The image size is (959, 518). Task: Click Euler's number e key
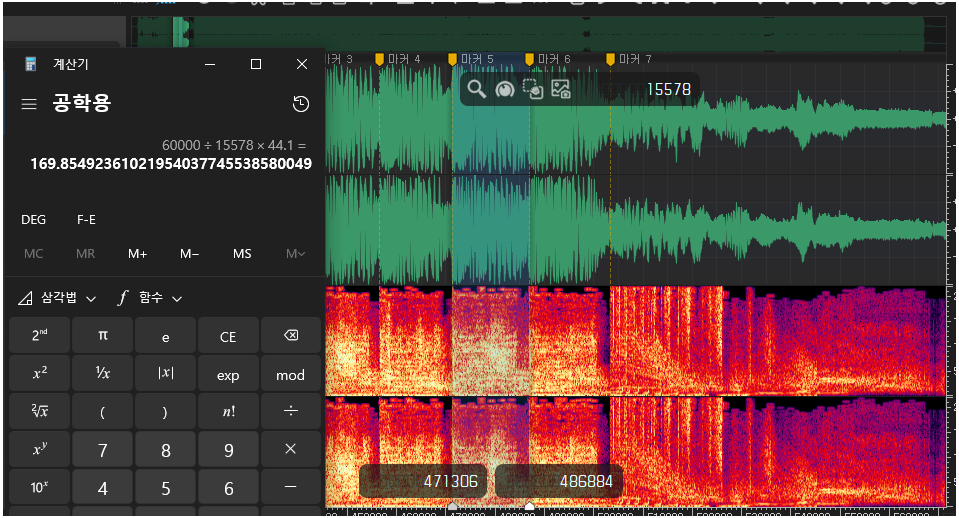tap(166, 335)
